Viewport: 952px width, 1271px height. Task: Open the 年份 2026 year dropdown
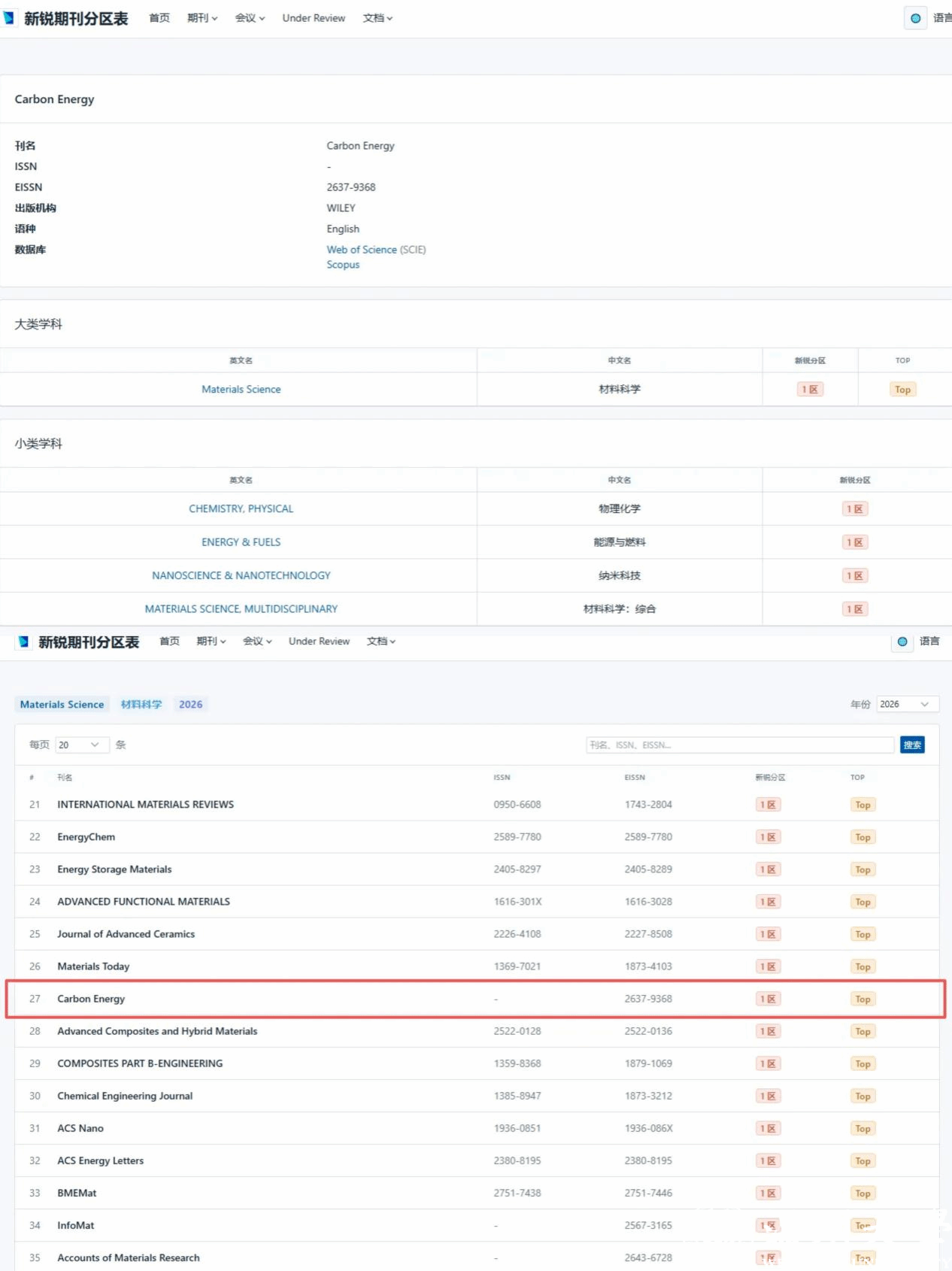click(907, 704)
